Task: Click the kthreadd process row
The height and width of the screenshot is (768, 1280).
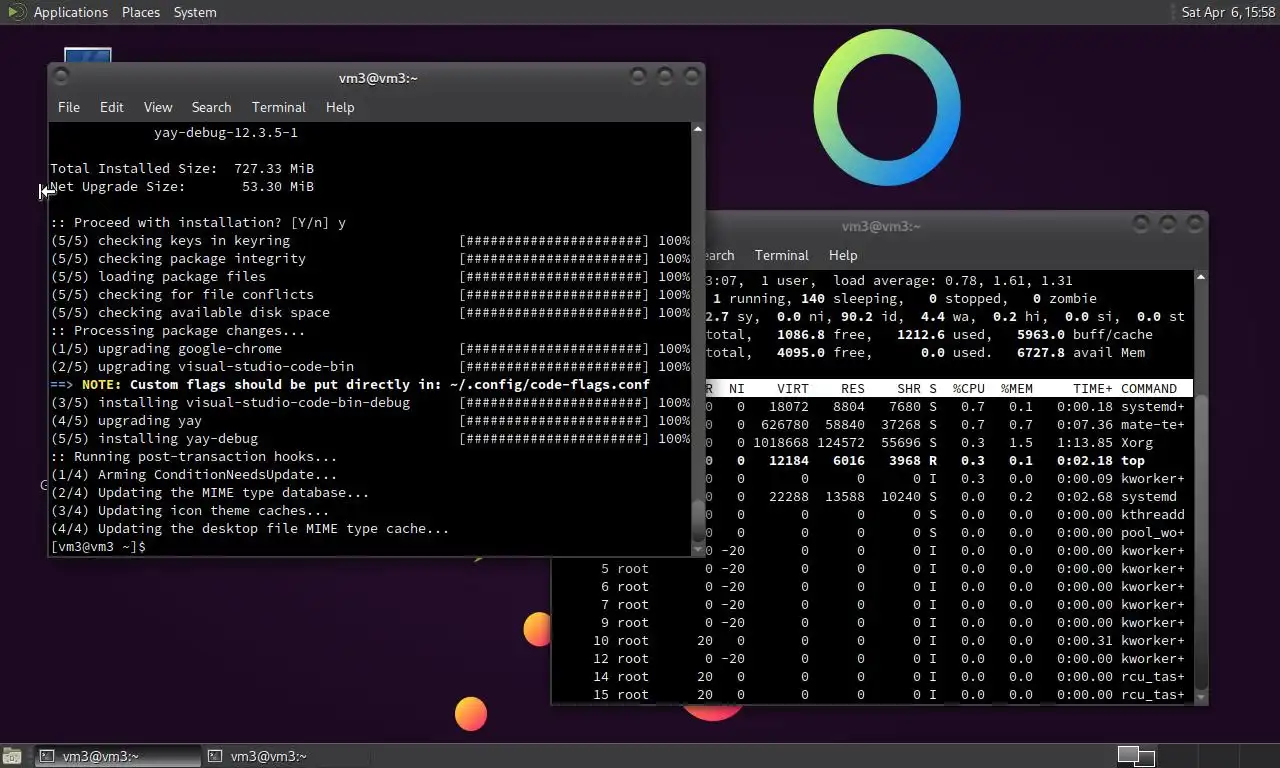Action: tap(947, 514)
